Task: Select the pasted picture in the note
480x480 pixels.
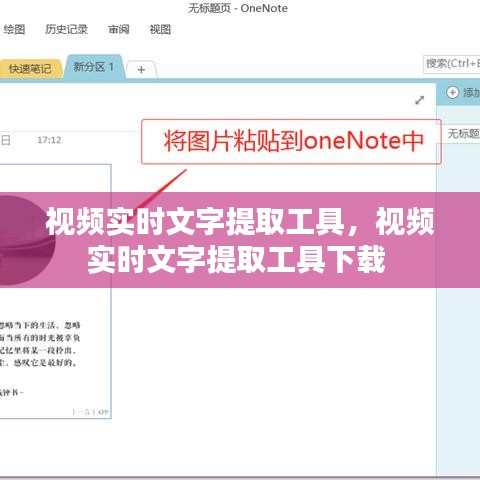Action: pos(55,291)
